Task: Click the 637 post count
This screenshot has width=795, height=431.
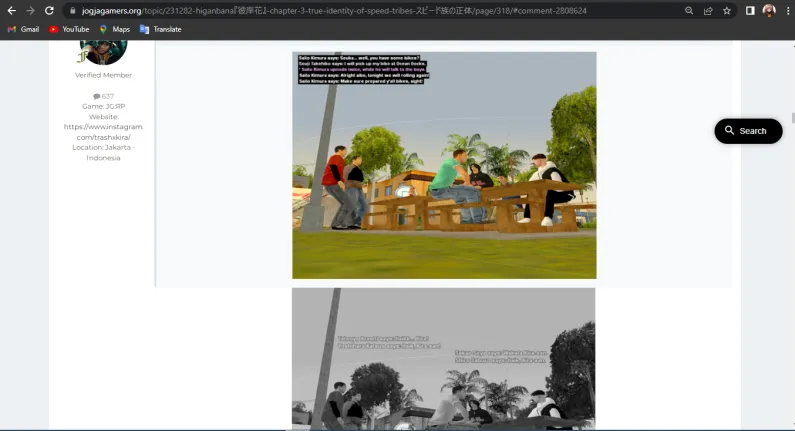Action: tap(103, 96)
